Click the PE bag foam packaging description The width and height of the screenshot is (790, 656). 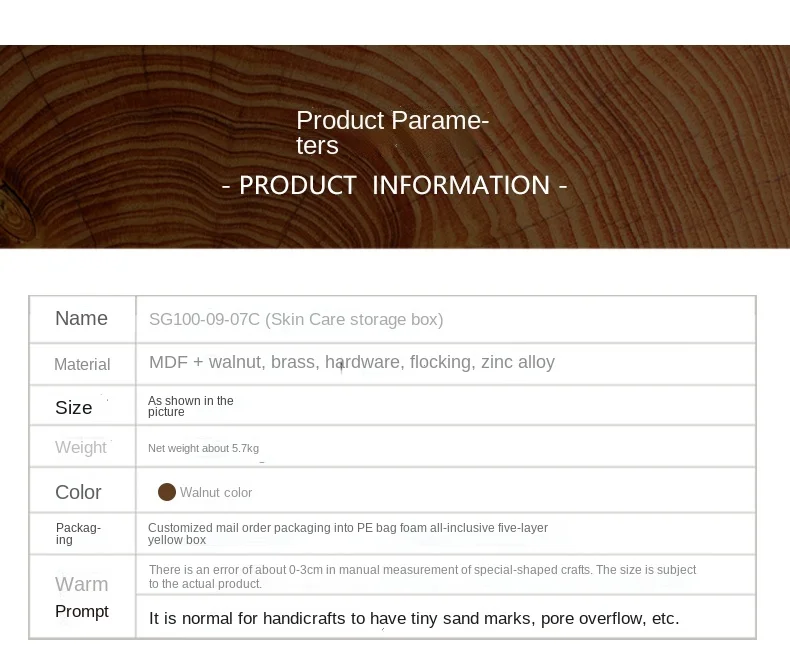click(x=348, y=534)
